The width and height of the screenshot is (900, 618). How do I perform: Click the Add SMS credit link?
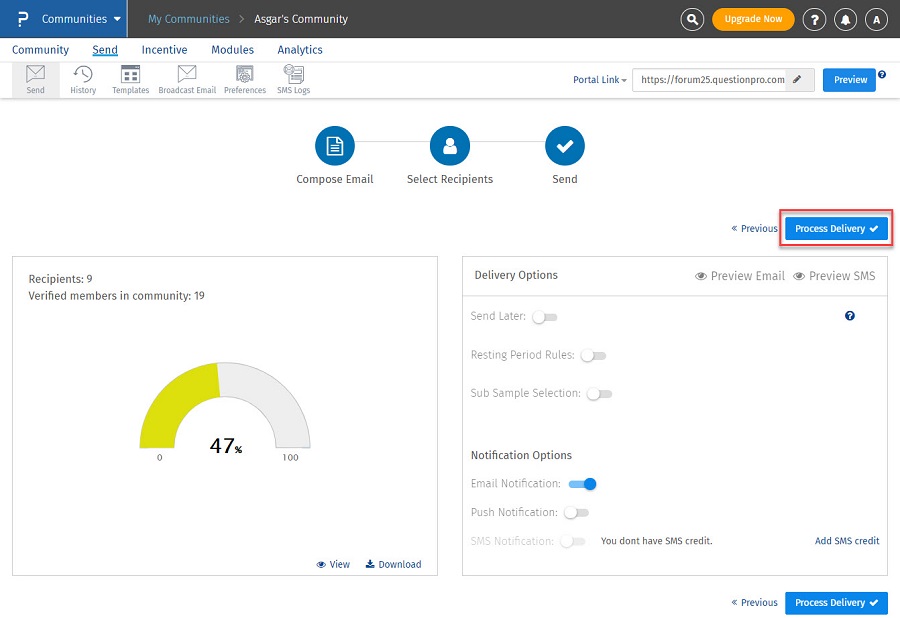[847, 541]
